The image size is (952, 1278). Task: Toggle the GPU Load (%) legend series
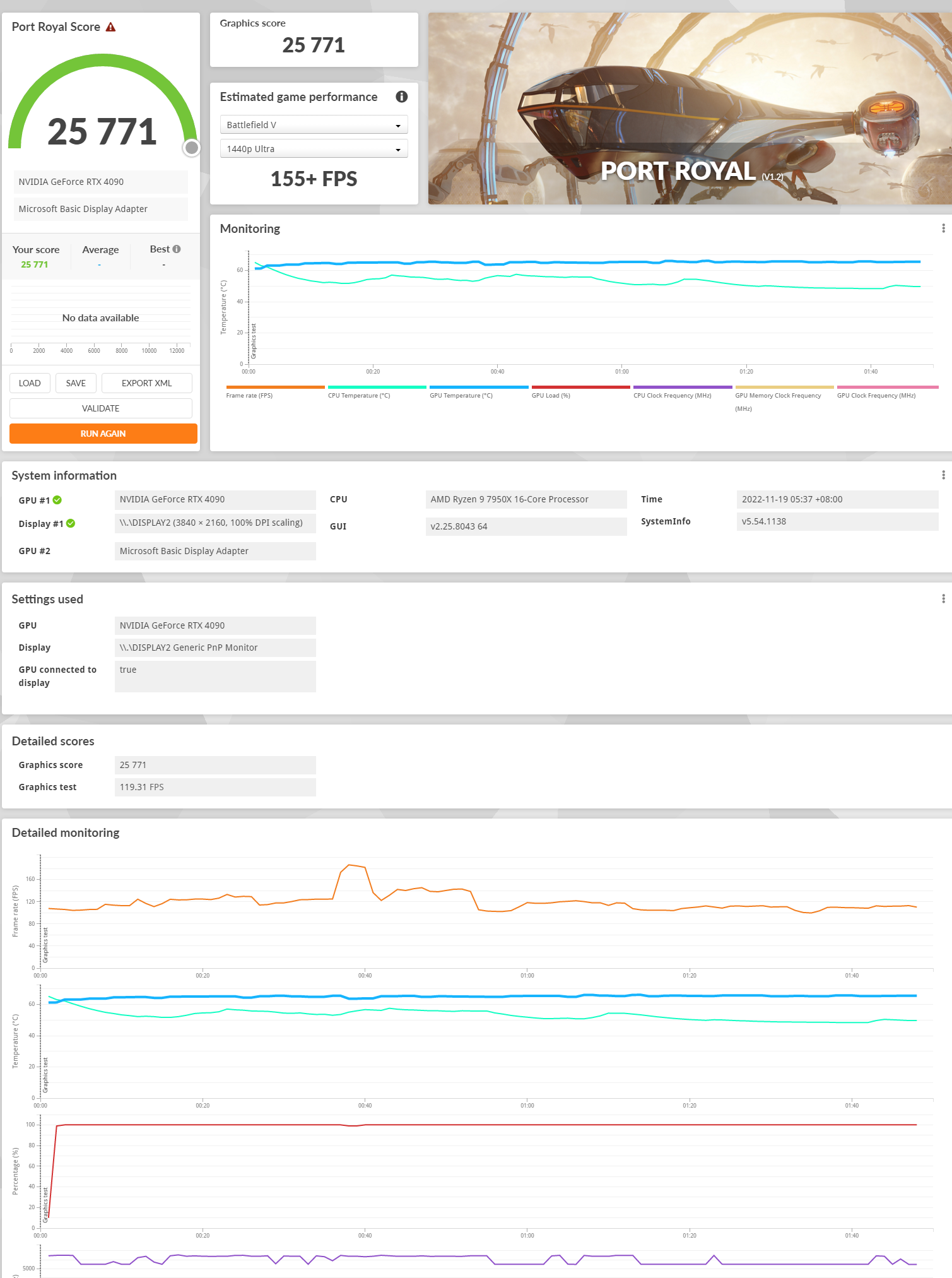click(580, 393)
